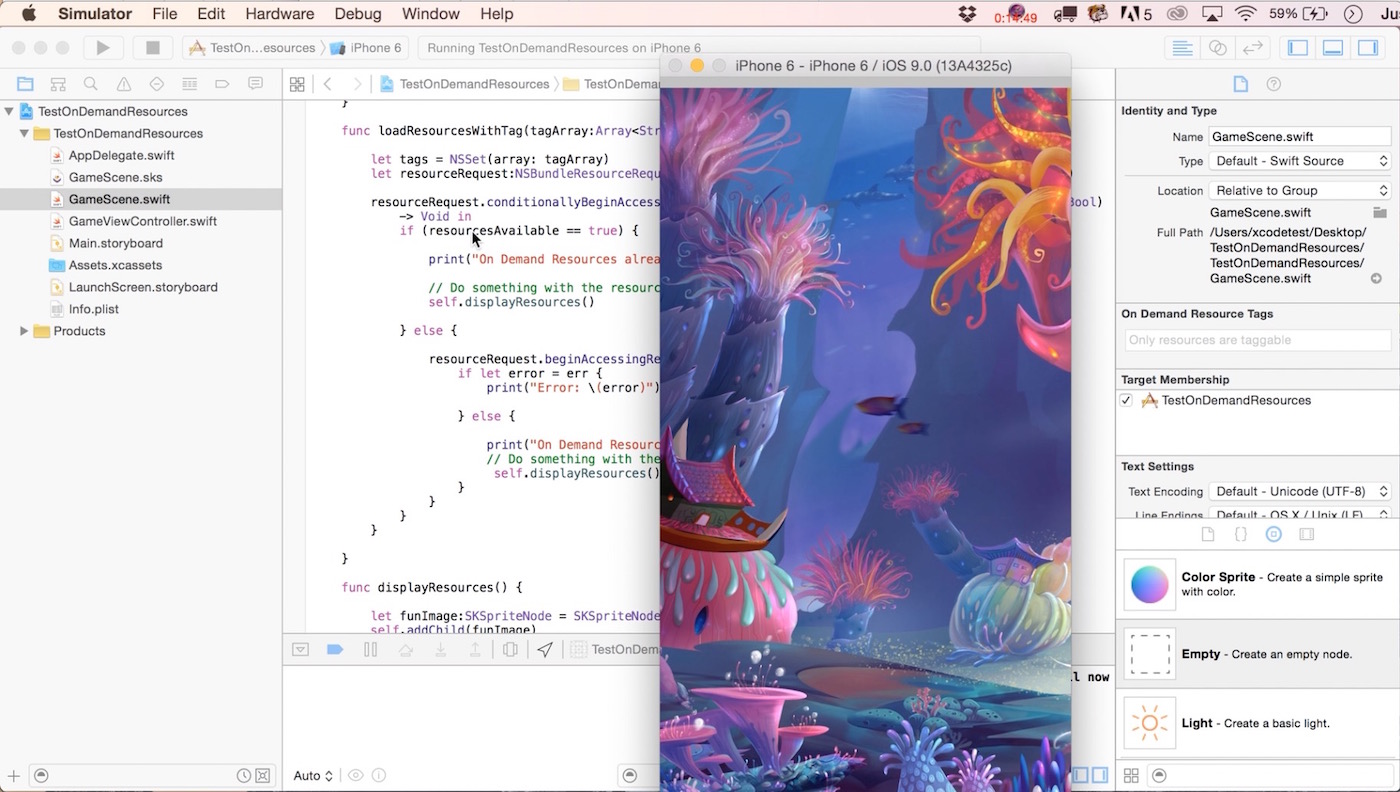Uncheck TestOnDemandResources target membership
The image size is (1400, 792).
(1126, 400)
